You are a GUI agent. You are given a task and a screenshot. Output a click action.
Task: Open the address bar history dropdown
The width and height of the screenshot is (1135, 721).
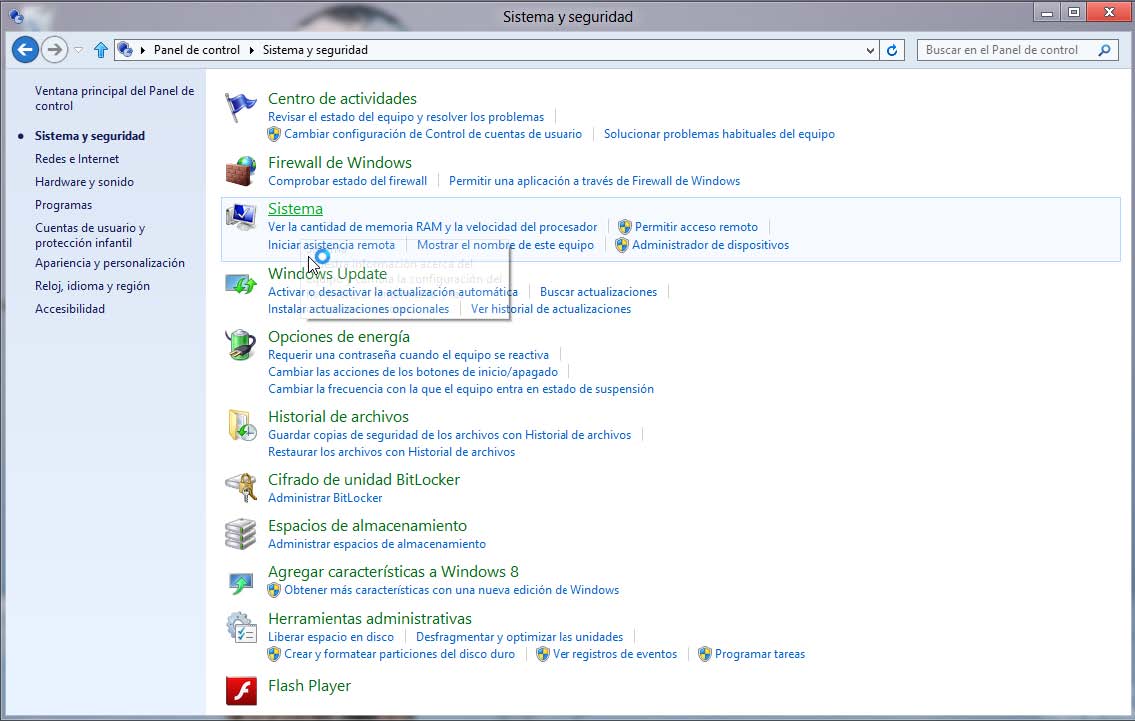[x=870, y=50]
